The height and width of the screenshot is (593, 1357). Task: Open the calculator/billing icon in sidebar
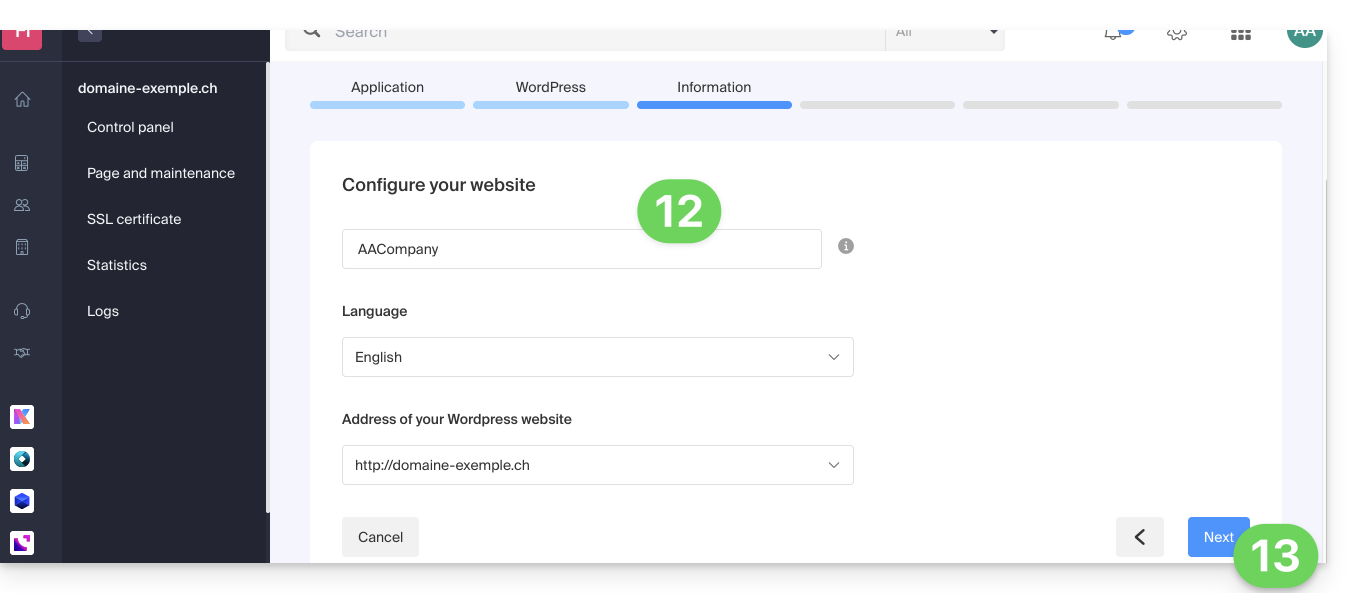[x=22, y=163]
